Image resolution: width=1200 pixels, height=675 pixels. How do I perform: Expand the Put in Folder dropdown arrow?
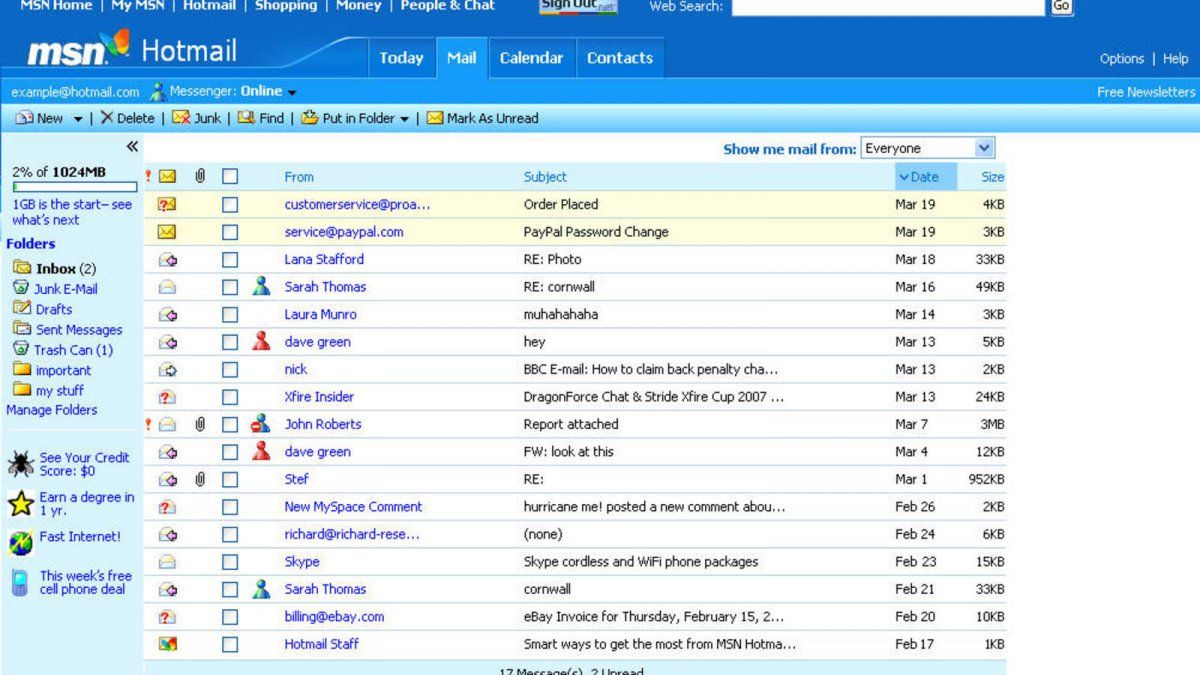point(404,119)
